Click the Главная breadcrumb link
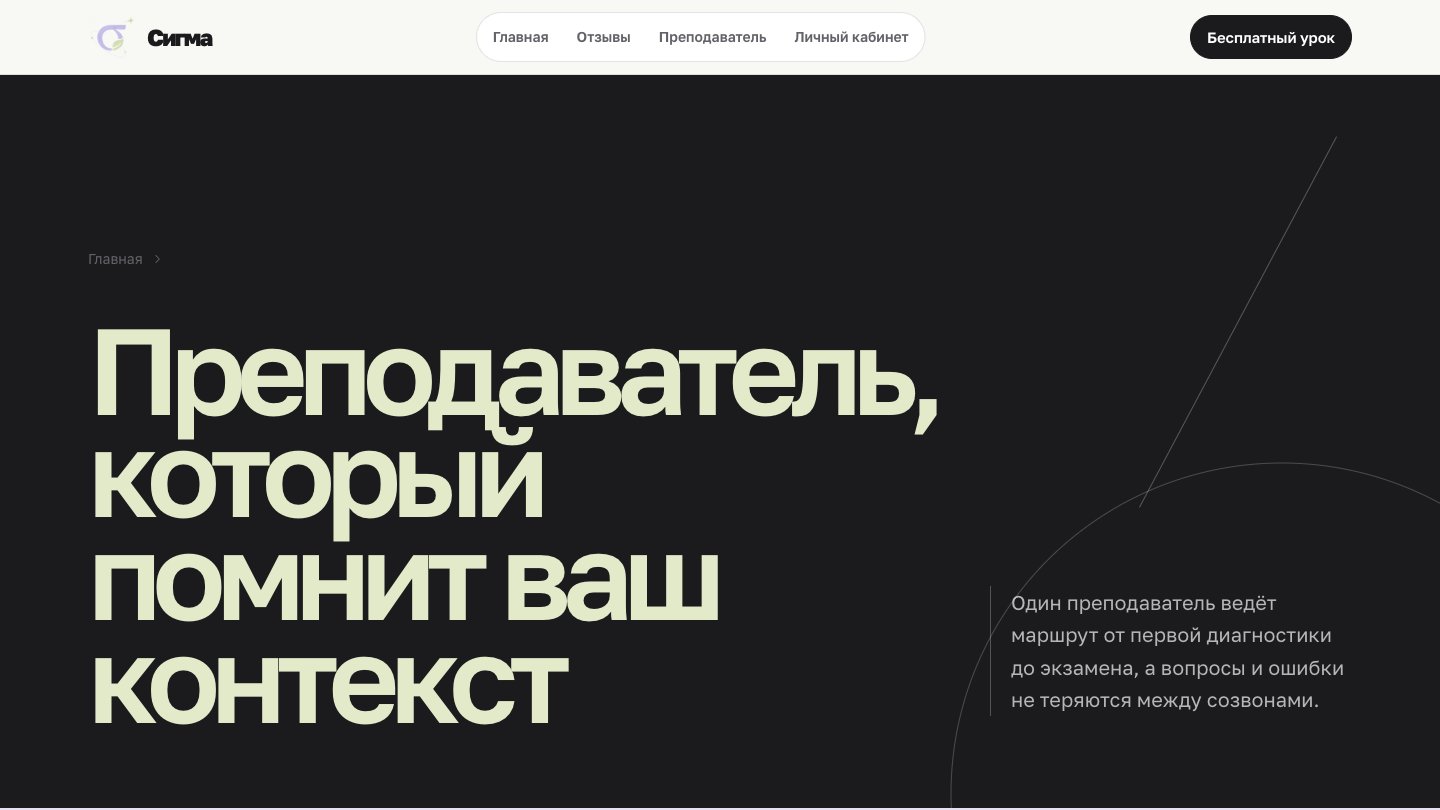Viewport: 1440px width, 810px height. 115,259
